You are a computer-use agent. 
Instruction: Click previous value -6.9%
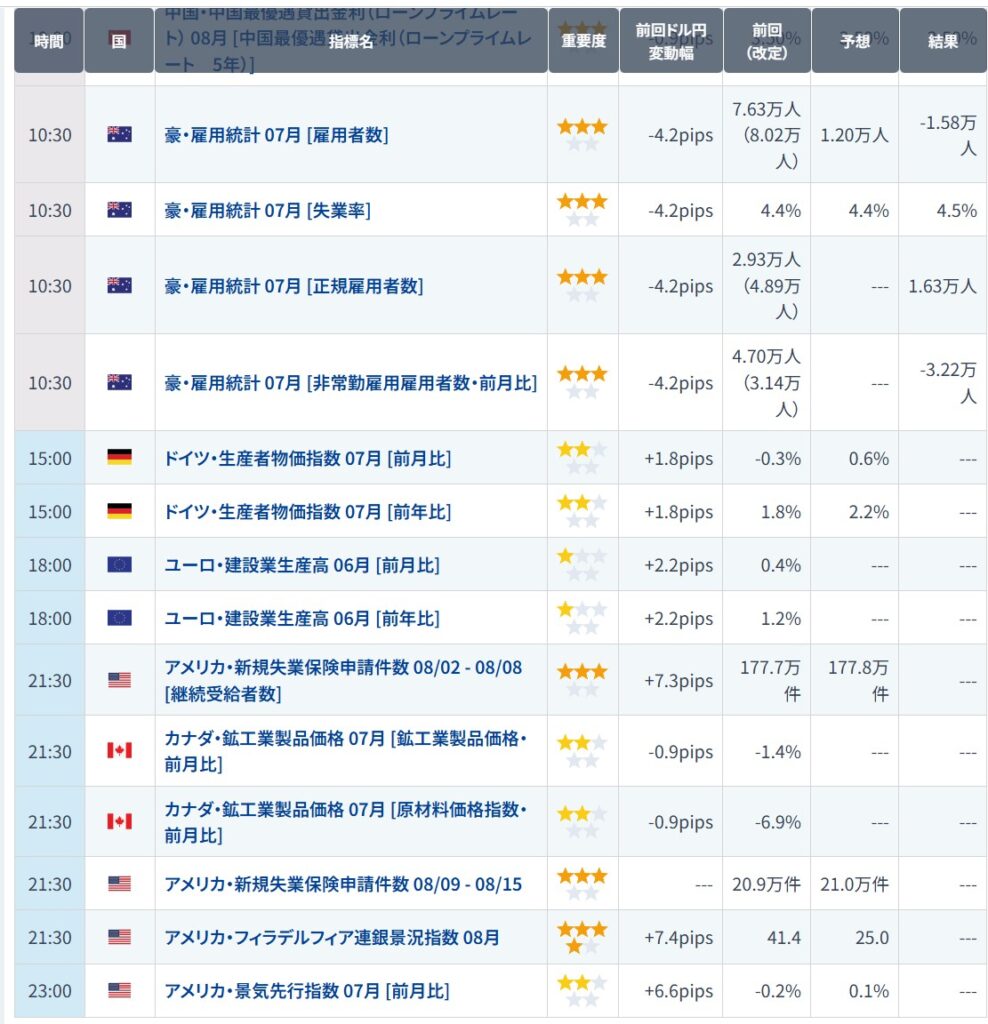(x=778, y=822)
